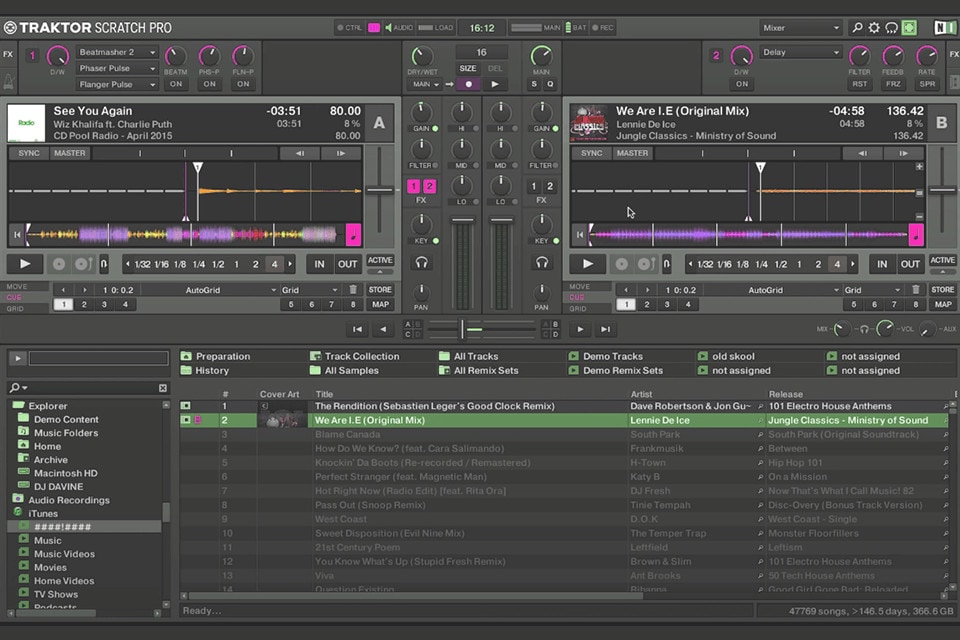Click Deck A trash delete cue icon
Viewport: 960px width, 640px height.
click(x=353, y=290)
